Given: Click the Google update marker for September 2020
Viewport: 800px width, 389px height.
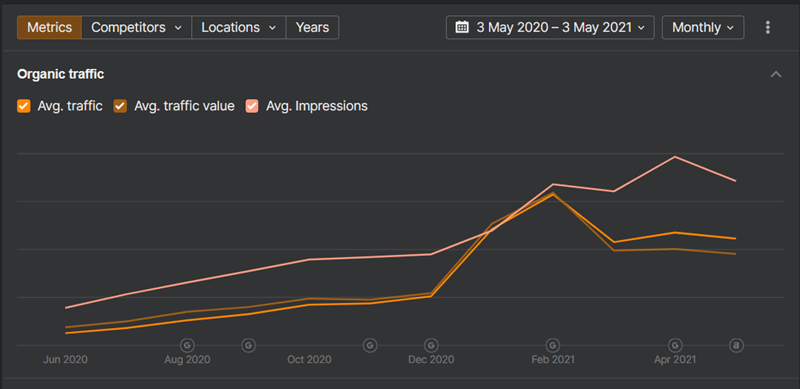Looking at the screenshot, I should pos(248,346).
